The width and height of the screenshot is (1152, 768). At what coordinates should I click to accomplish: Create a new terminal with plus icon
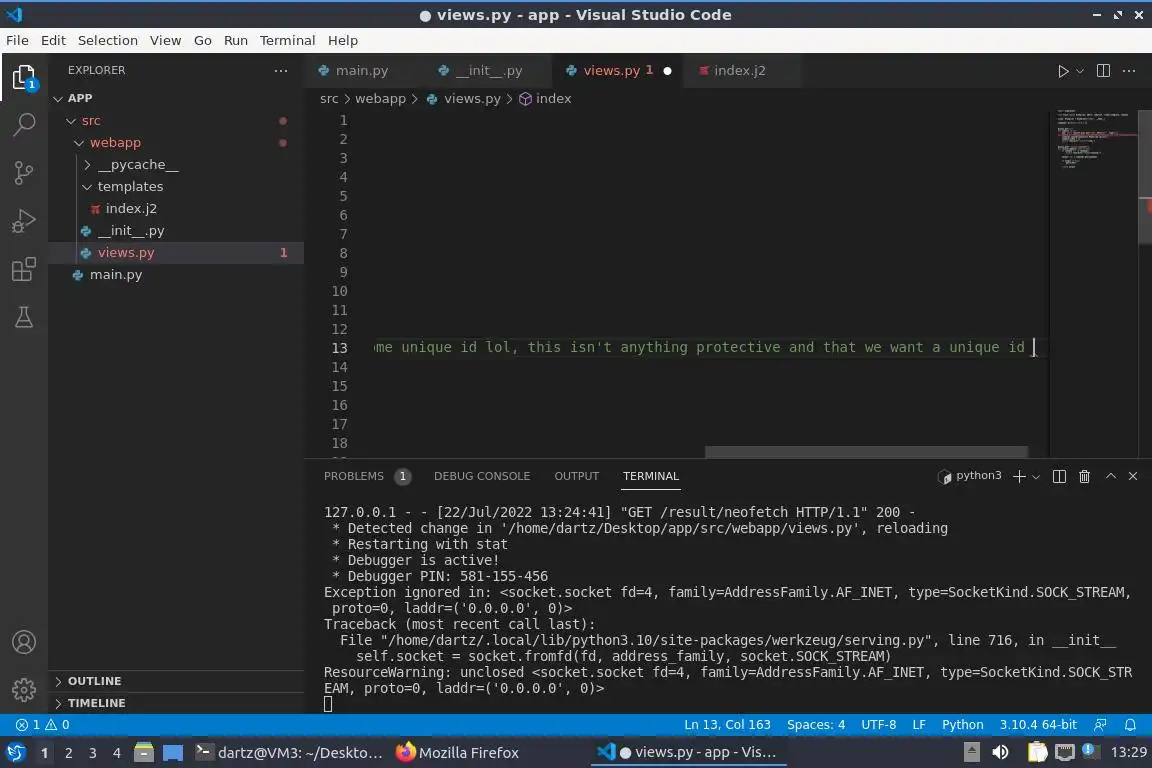(x=1019, y=476)
